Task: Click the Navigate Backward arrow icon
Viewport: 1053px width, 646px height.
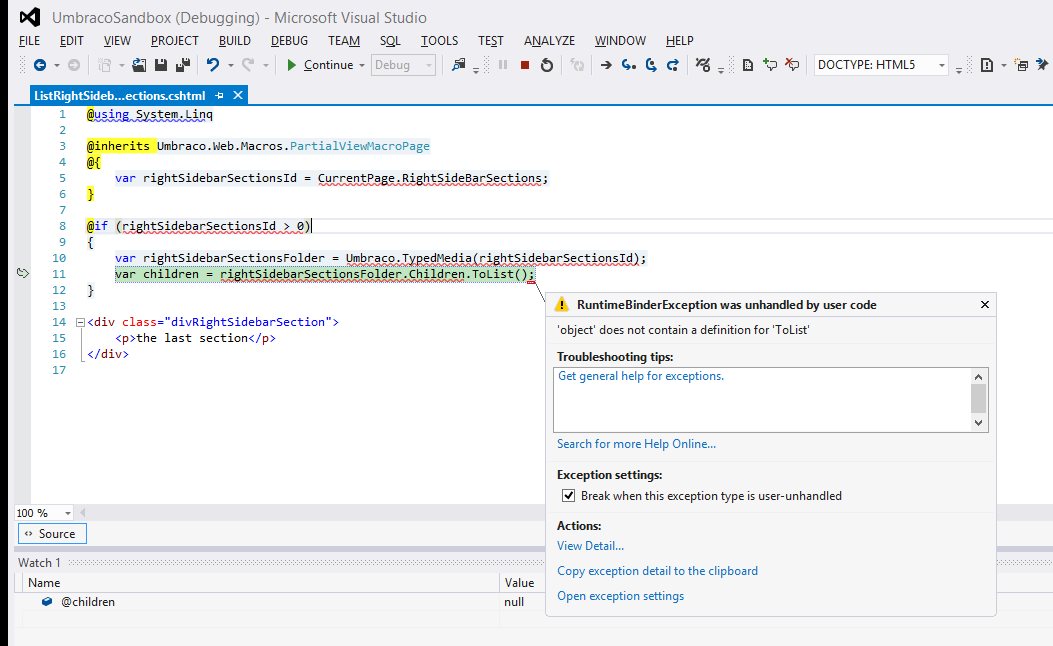Action: pyautogui.click(x=40, y=65)
